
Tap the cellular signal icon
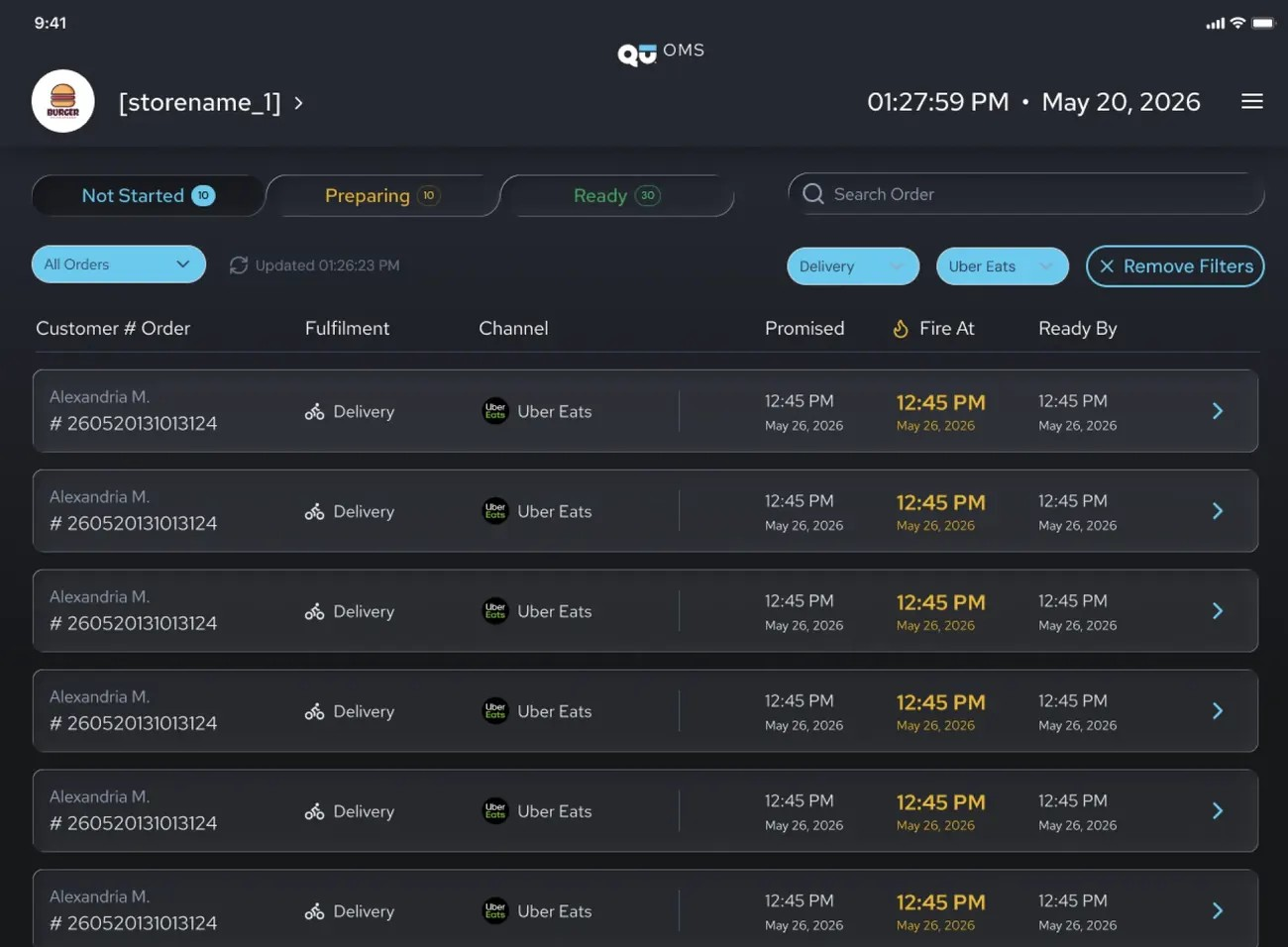click(1215, 24)
